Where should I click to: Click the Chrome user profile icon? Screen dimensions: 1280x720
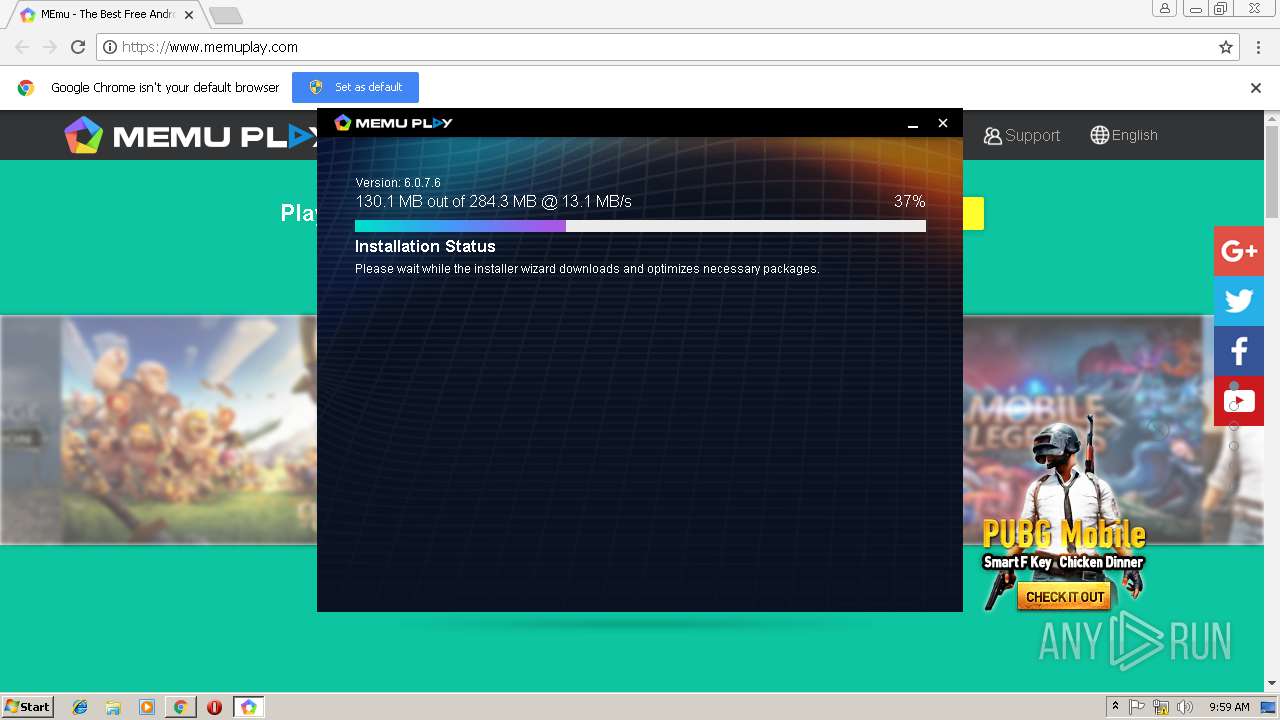click(1164, 8)
